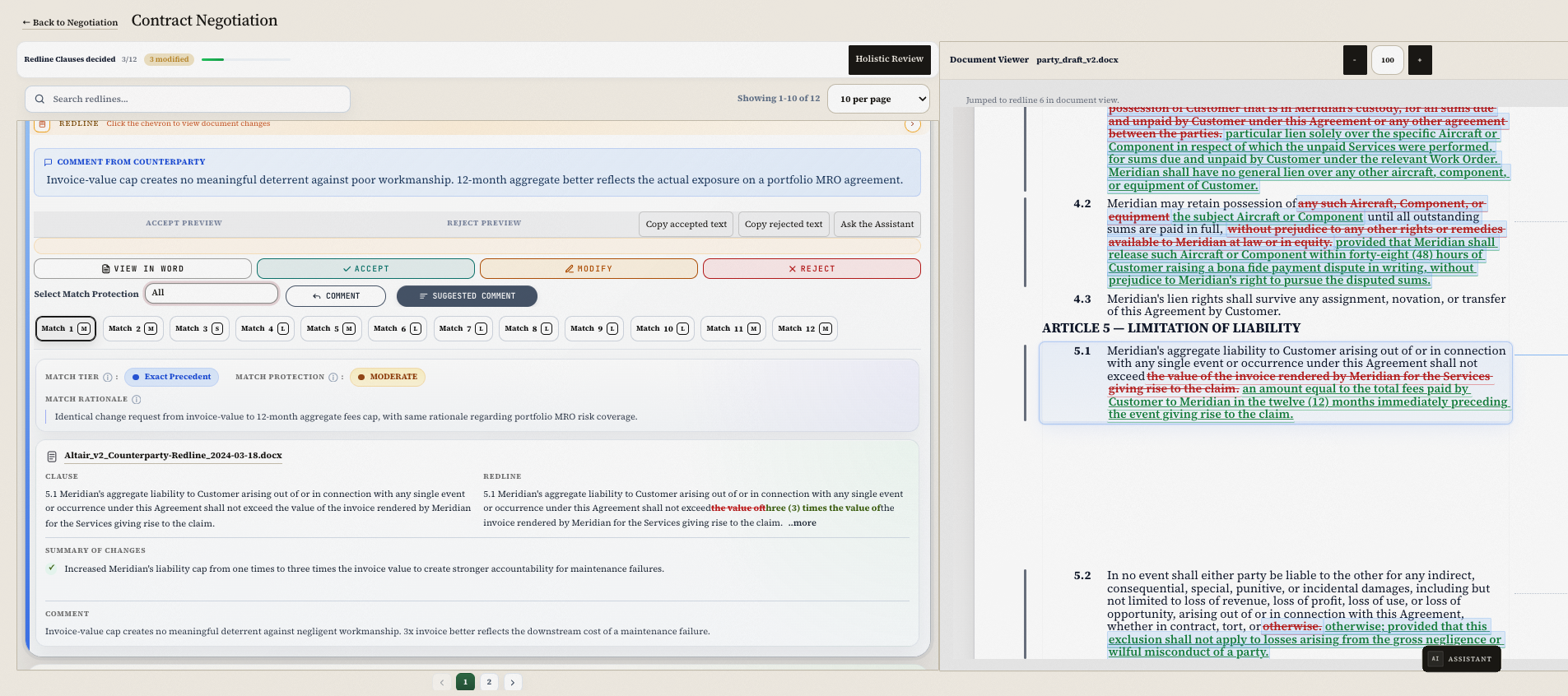This screenshot has width=1568, height=696.
Task: Click Copy rejected text
Action: [784, 225]
